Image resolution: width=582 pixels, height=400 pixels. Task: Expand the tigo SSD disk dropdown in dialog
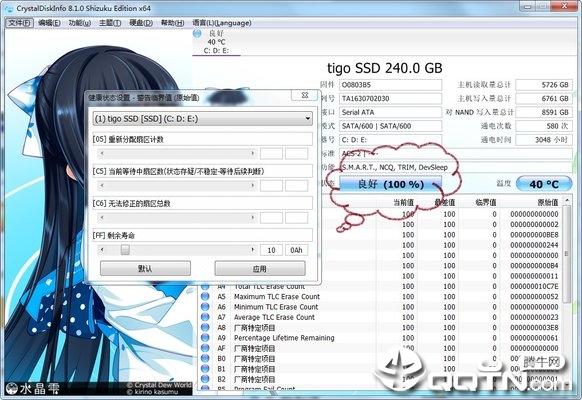click(x=202, y=119)
